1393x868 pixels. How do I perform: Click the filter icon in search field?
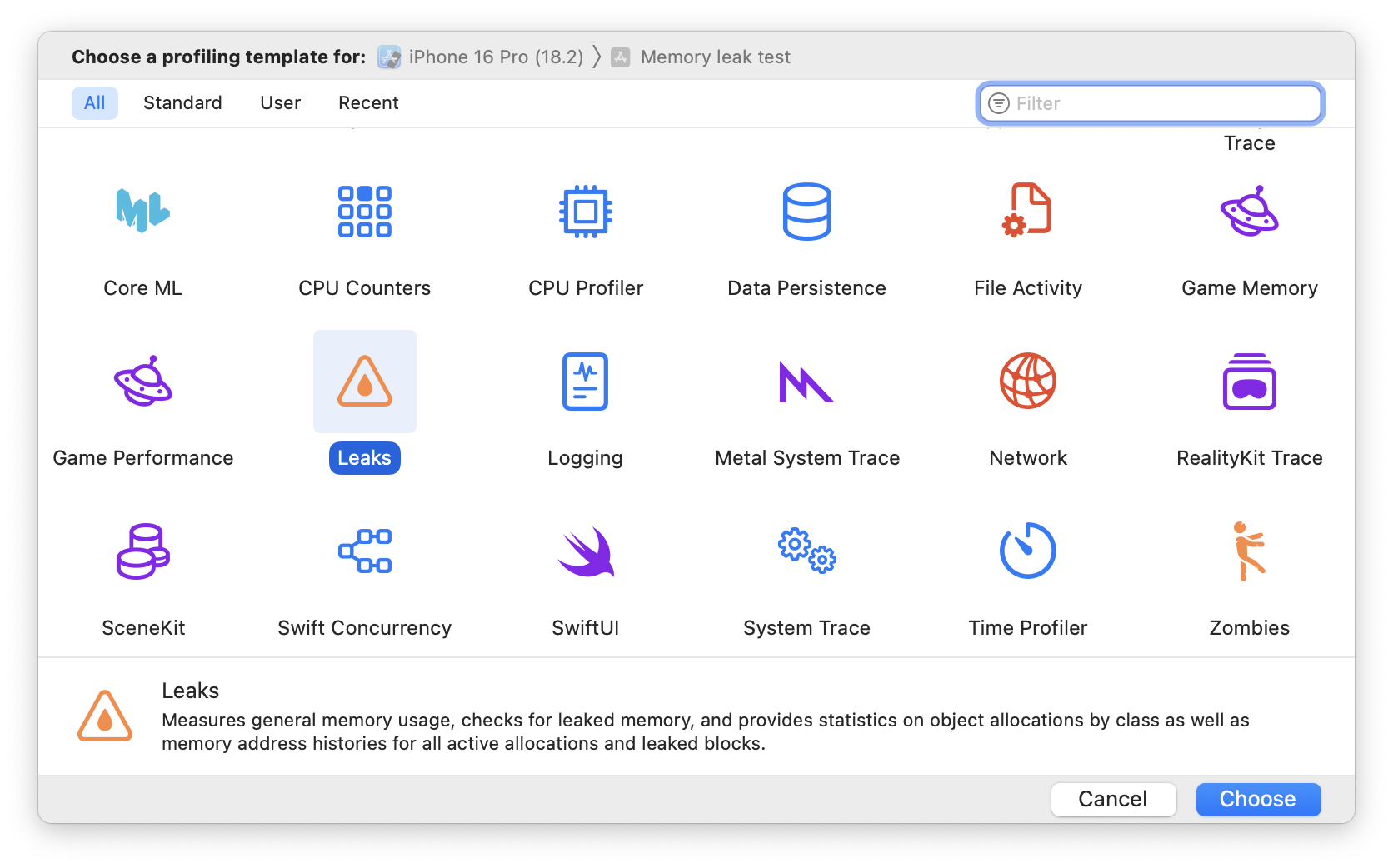coord(998,103)
